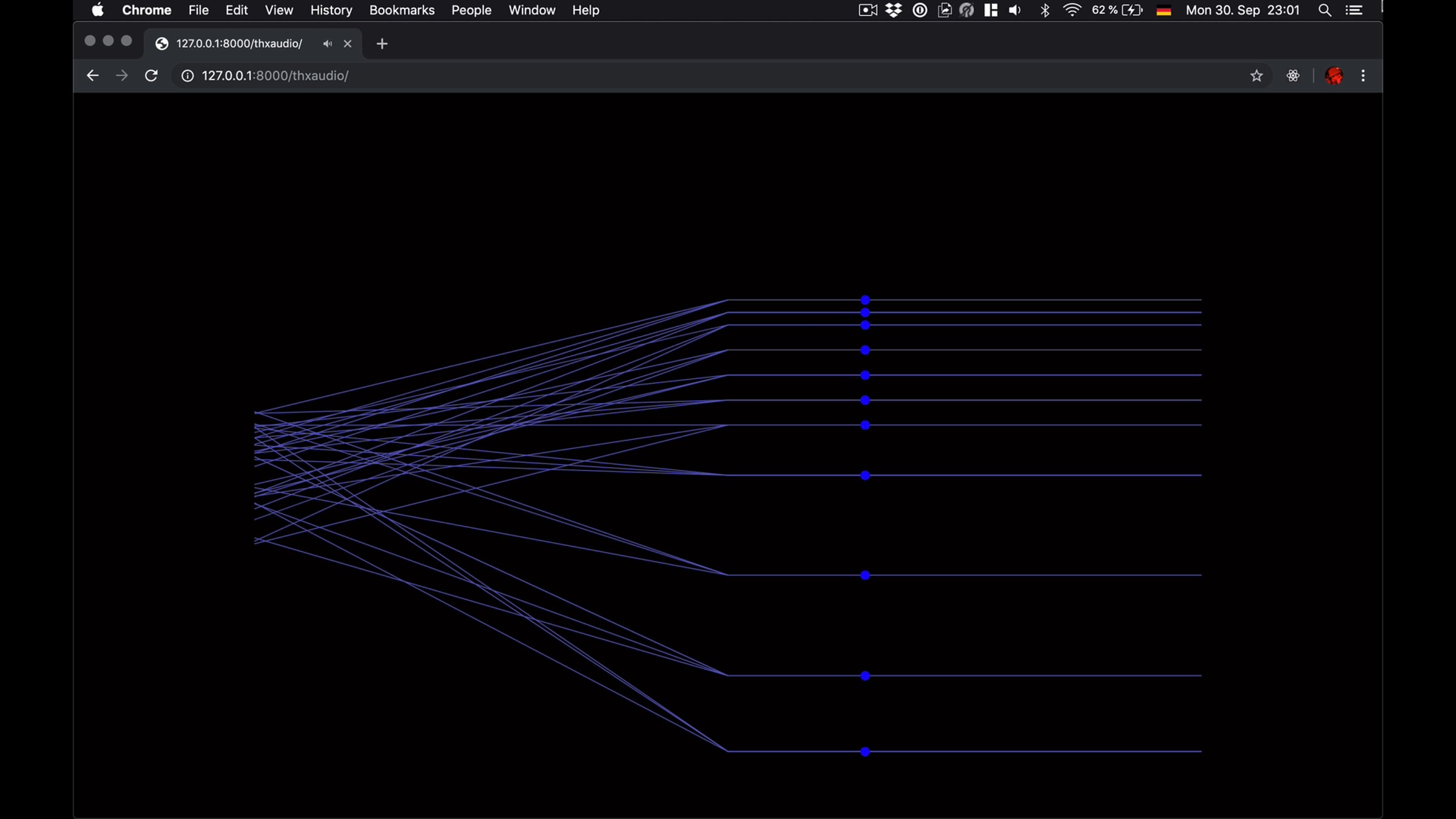Click the screen recording camera status icon
The width and height of the screenshot is (1456, 819).
coord(868,10)
